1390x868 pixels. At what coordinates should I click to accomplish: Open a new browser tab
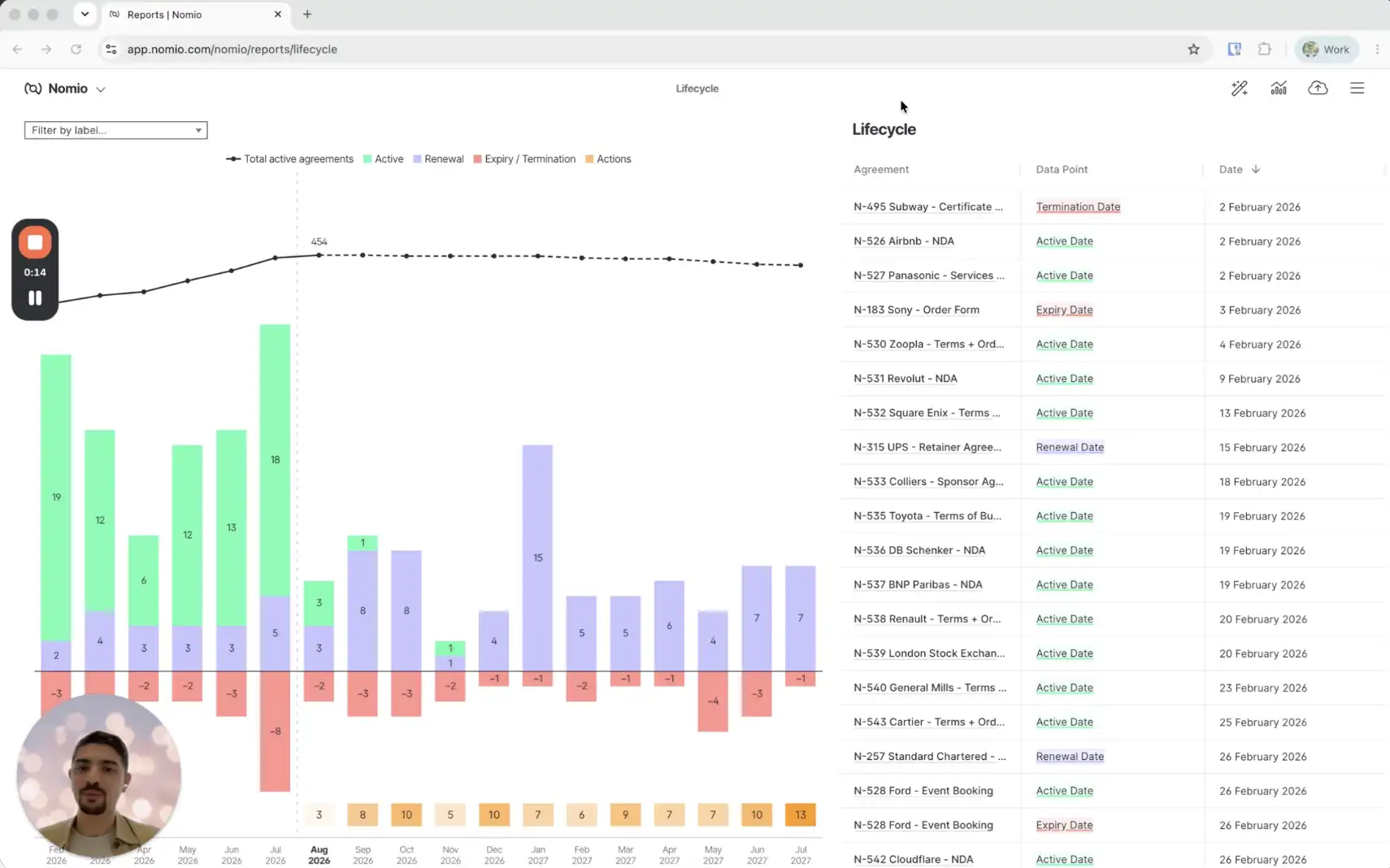coord(307,15)
